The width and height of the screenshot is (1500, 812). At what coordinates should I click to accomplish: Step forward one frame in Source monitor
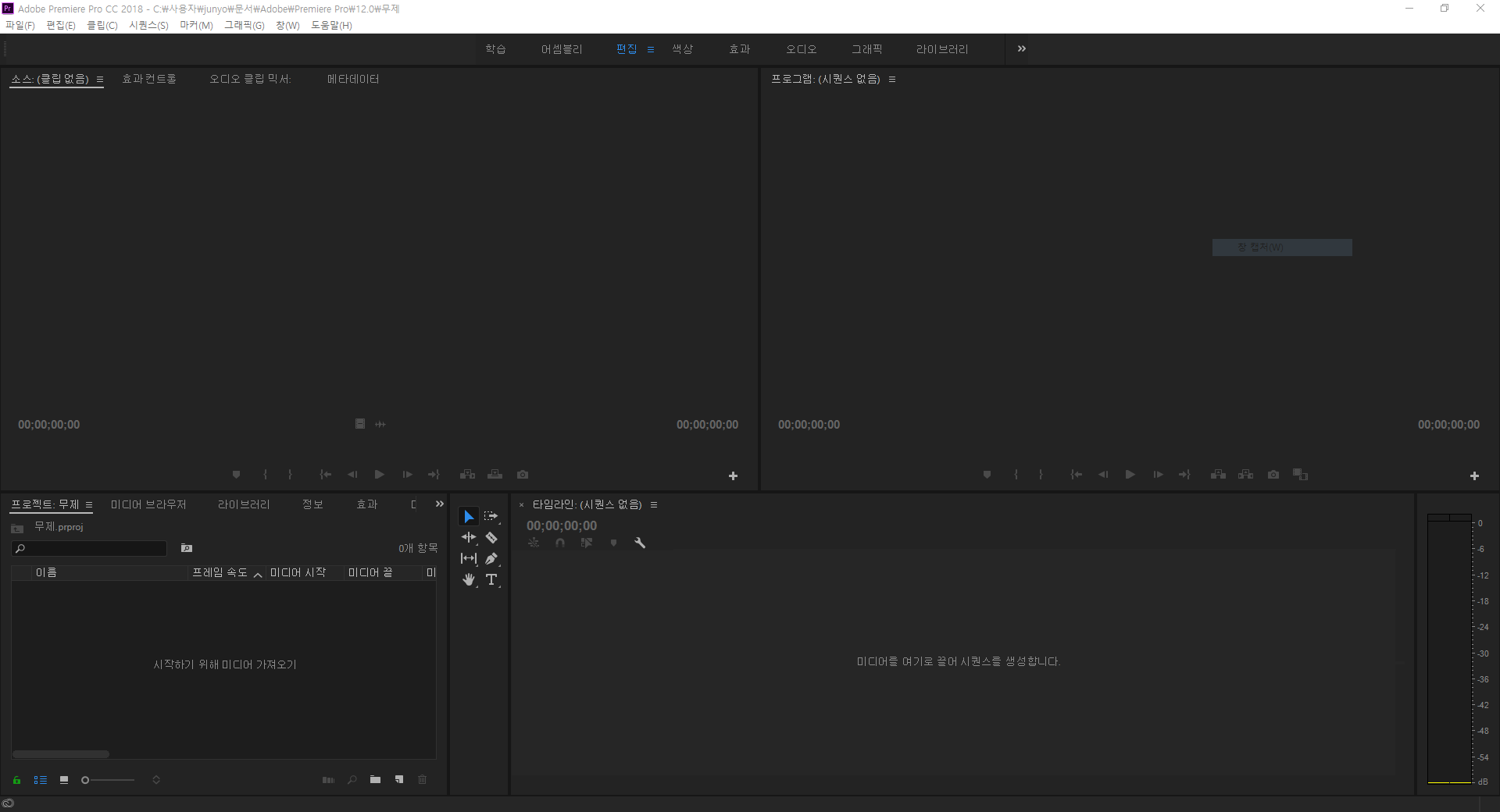pyautogui.click(x=407, y=475)
